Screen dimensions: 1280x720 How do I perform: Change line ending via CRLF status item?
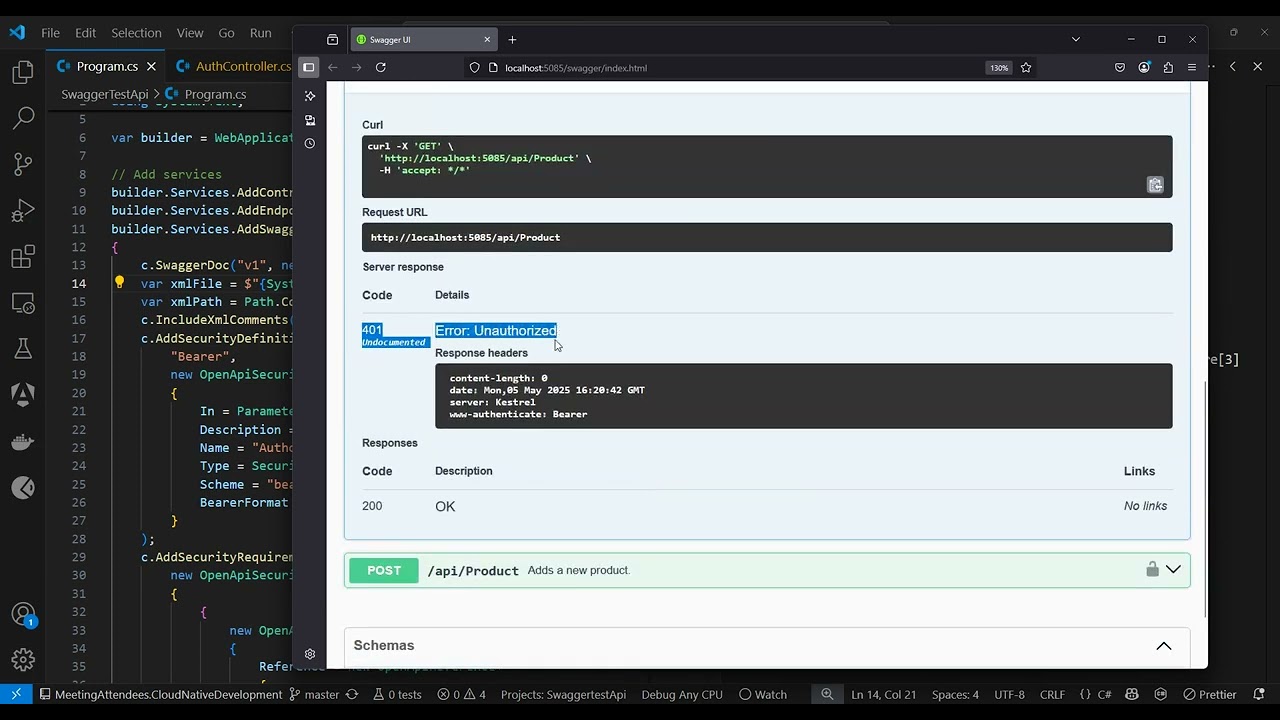pos(1052,694)
